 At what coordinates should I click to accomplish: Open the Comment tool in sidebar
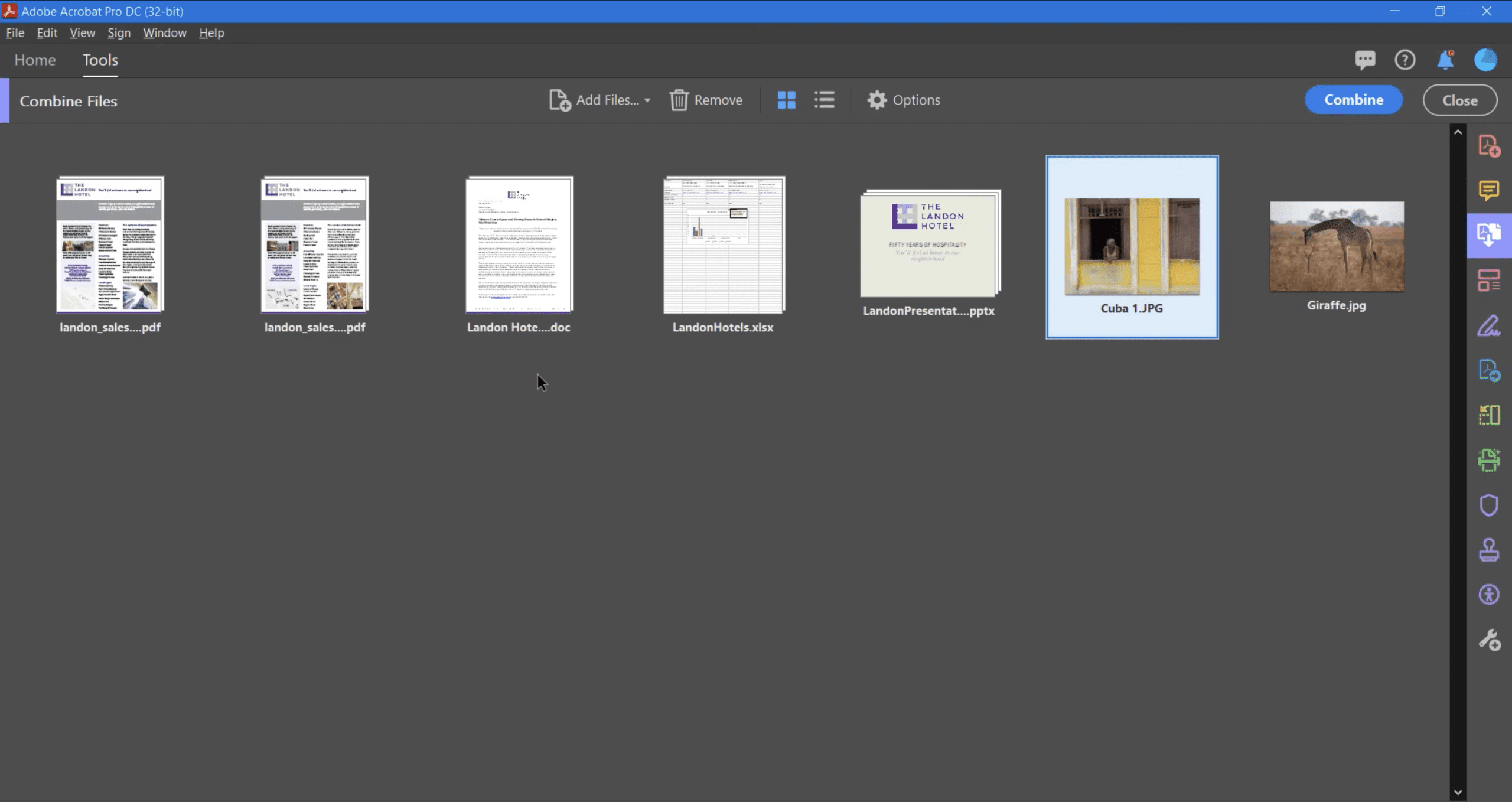tap(1488, 190)
